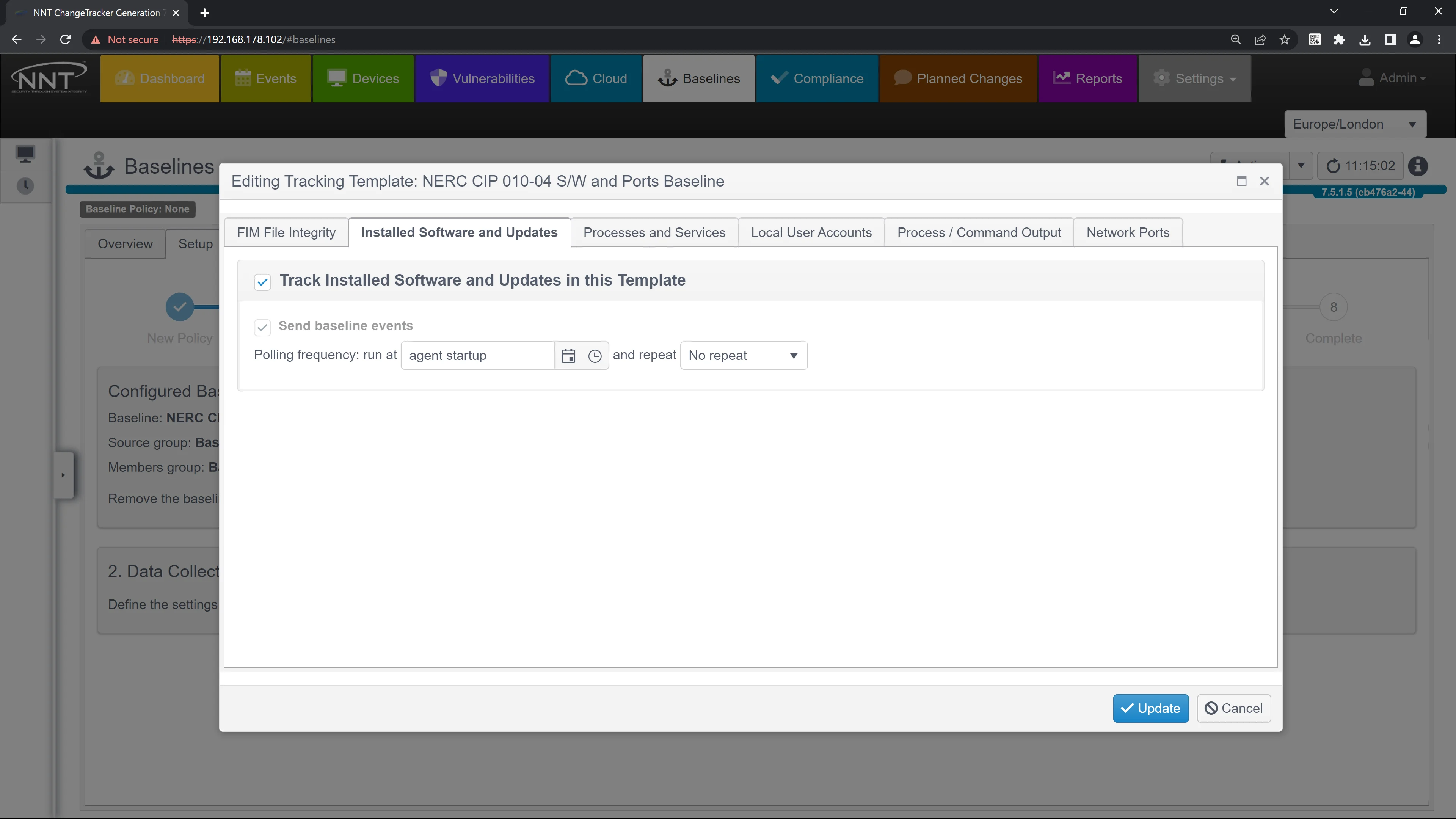
Task: Click the New Policy completed step circle
Action: point(180,307)
